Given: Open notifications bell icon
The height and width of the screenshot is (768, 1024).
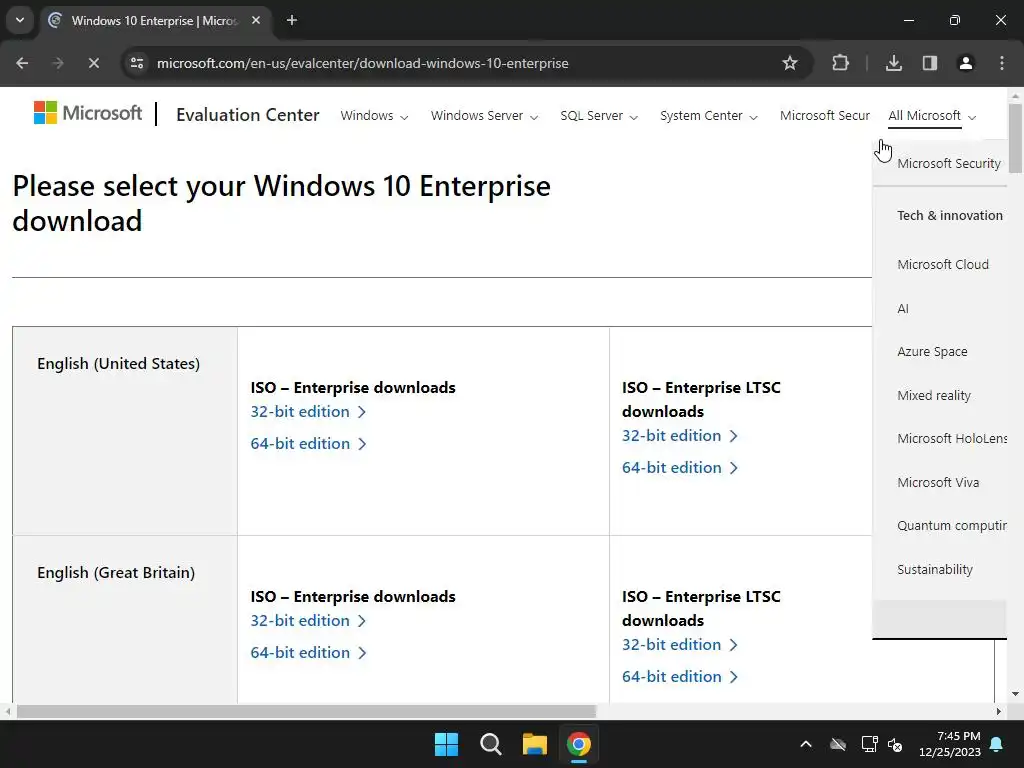Looking at the screenshot, I should tap(997, 744).
